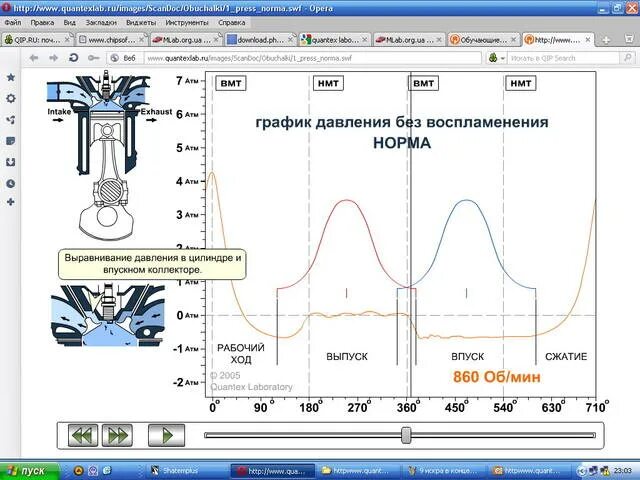Screen dimensions: 640x480
Task: Click the engine piston diagram image
Action: (x=105, y=155)
